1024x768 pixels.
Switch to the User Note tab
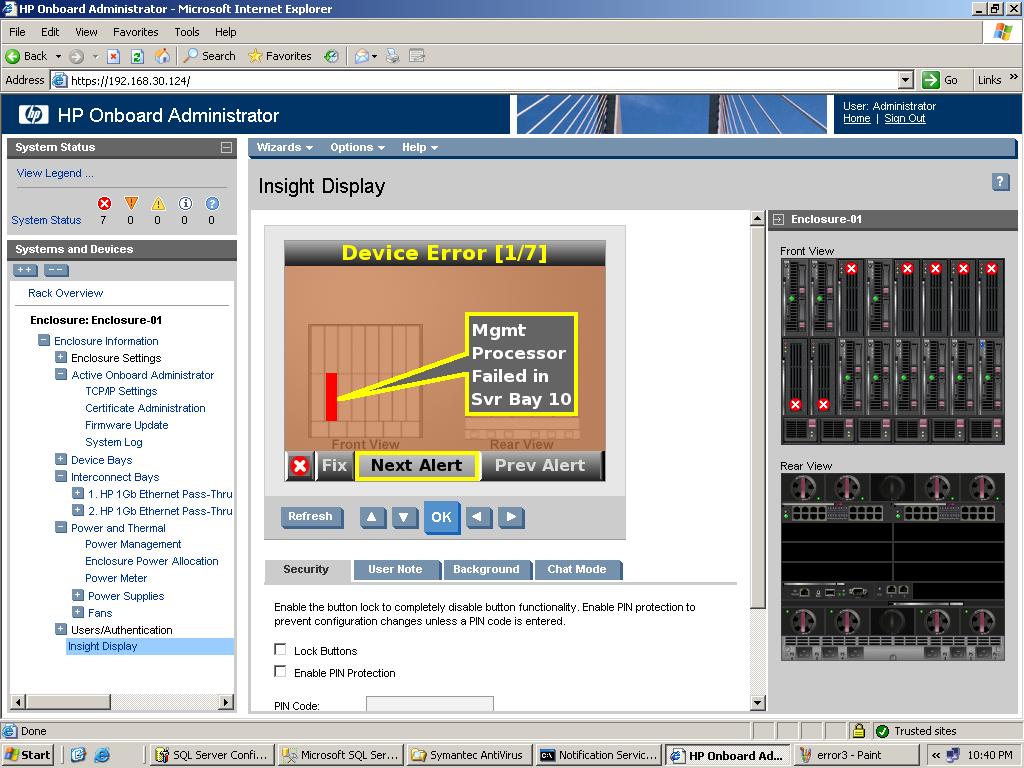click(x=395, y=569)
